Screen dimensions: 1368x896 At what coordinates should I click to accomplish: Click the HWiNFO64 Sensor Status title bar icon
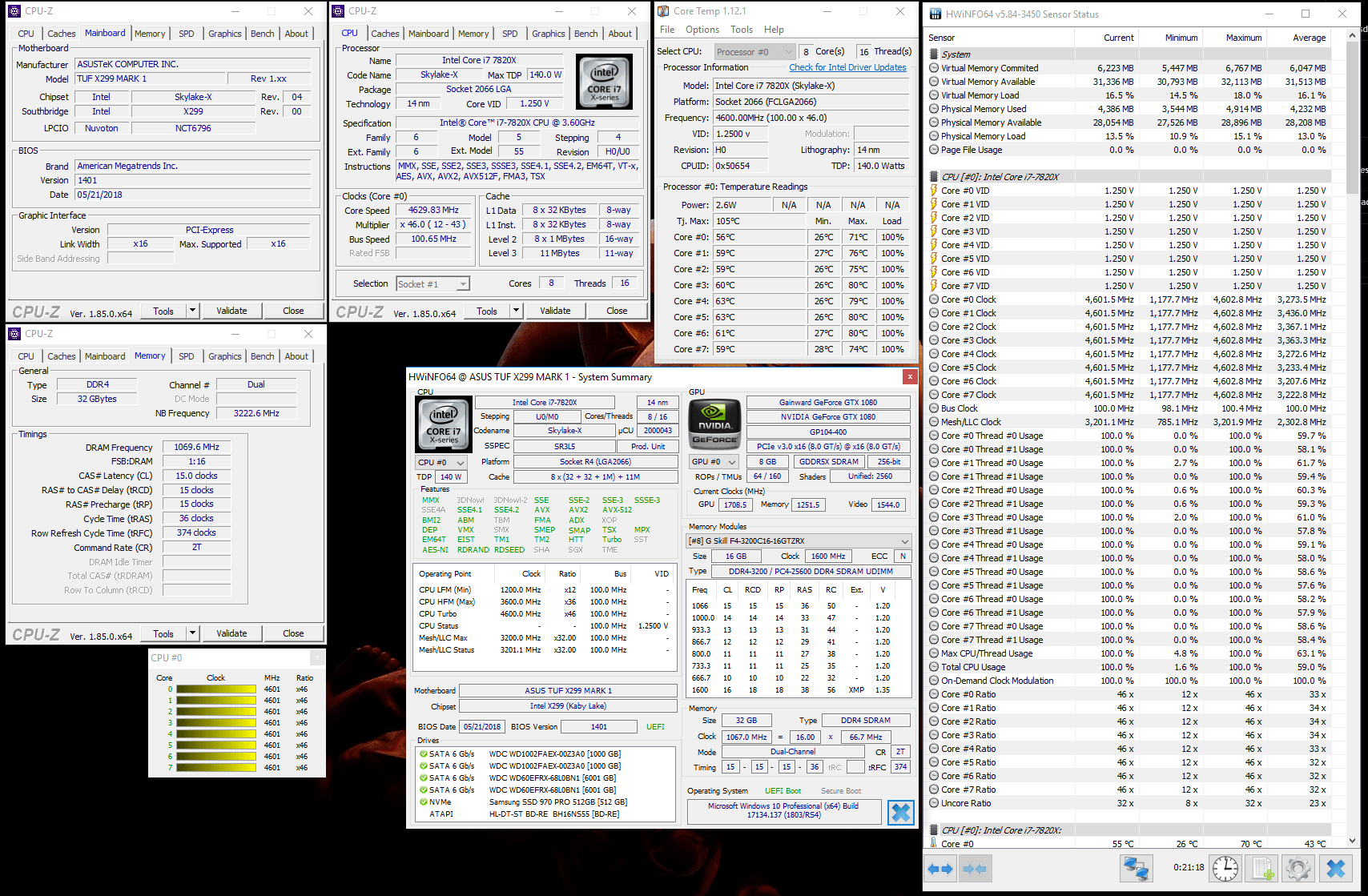[935, 14]
